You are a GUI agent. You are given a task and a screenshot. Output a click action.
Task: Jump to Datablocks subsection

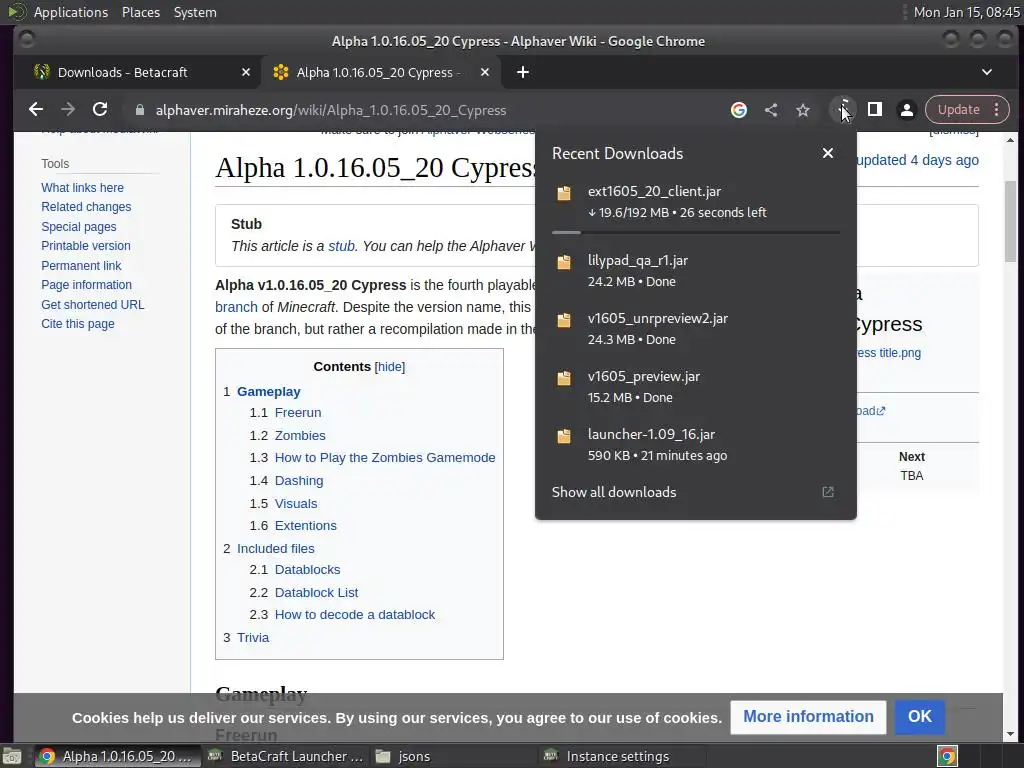click(x=307, y=569)
